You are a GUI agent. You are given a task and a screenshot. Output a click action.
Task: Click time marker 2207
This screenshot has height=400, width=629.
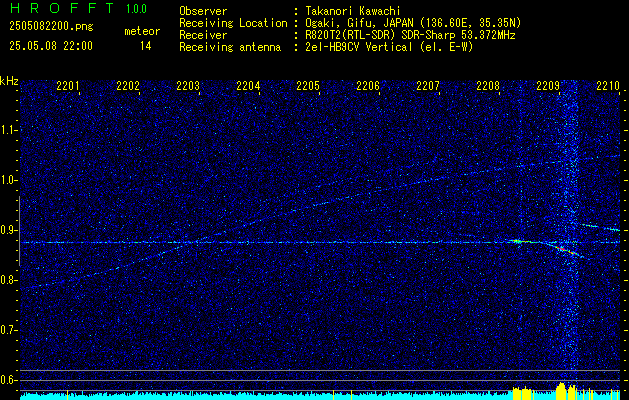428,85
